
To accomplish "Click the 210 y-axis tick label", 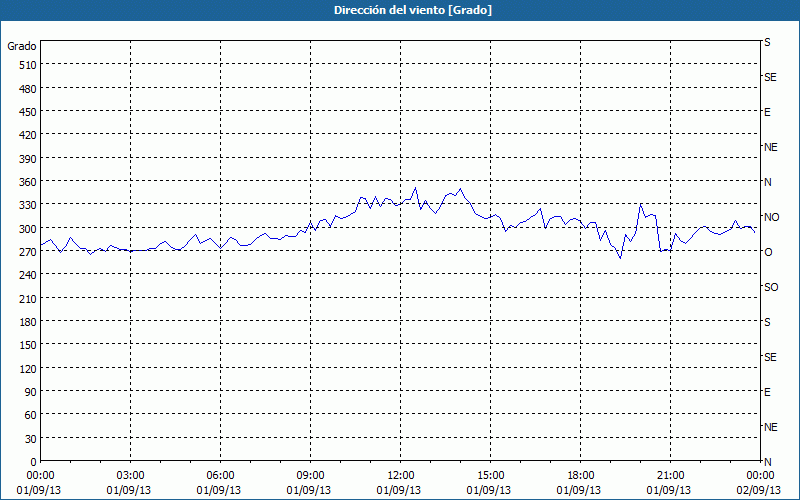I will pyautogui.click(x=28, y=299).
